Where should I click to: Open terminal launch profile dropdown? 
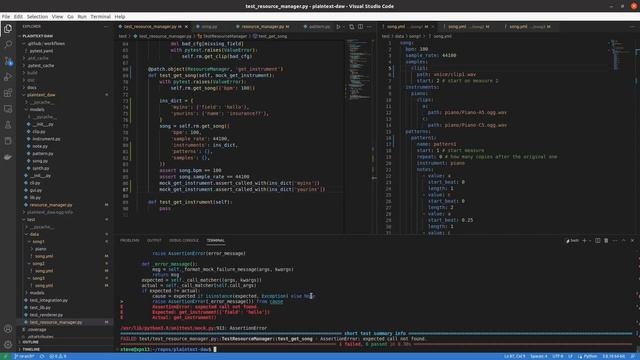(x=590, y=240)
